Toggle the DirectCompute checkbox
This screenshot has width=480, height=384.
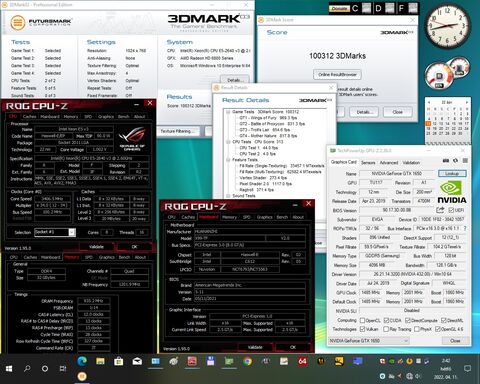tap(408, 320)
